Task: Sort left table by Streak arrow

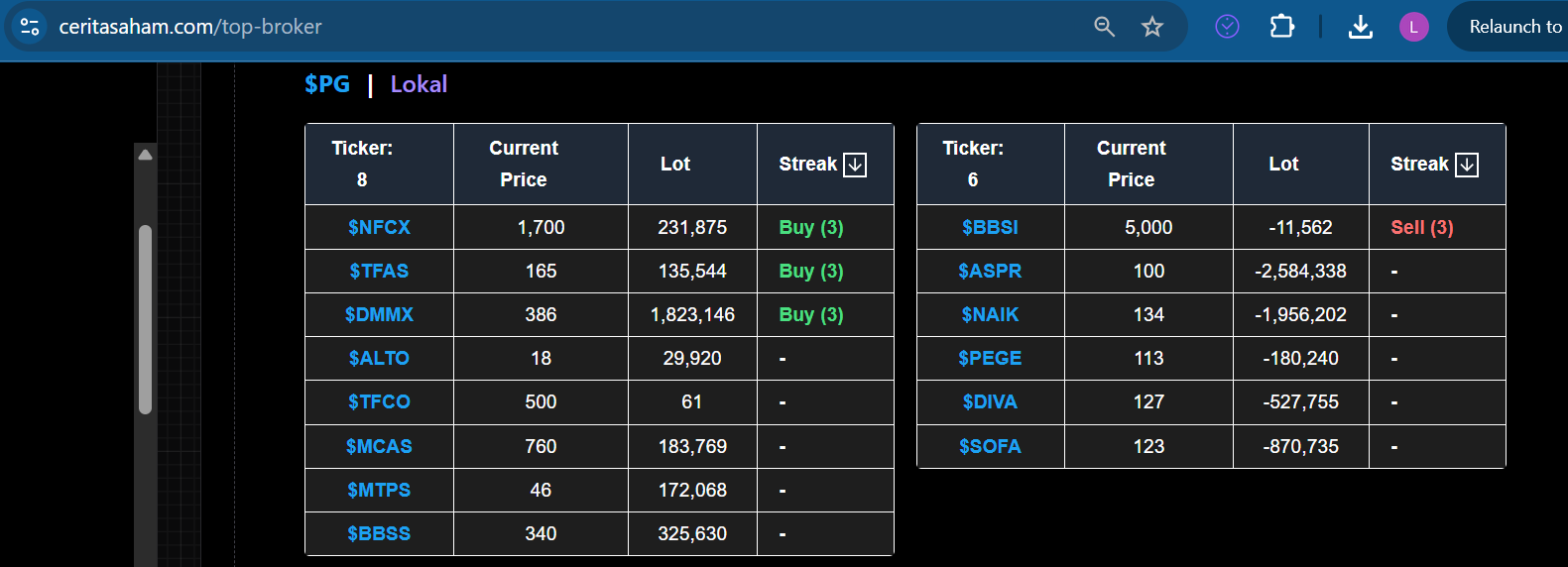Action: coord(855,165)
